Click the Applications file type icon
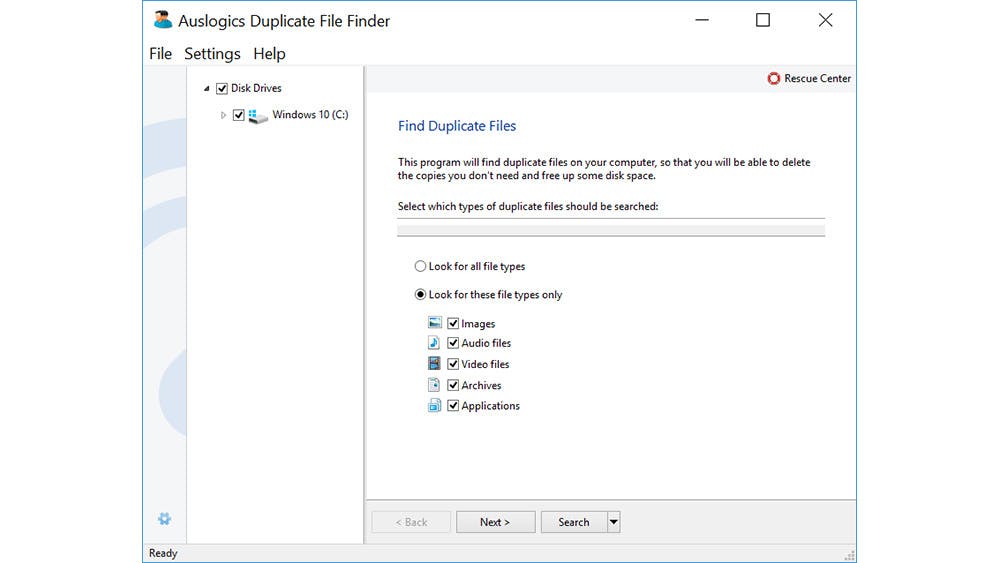This screenshot has width=1000, height=563. [x=434, y=406]
